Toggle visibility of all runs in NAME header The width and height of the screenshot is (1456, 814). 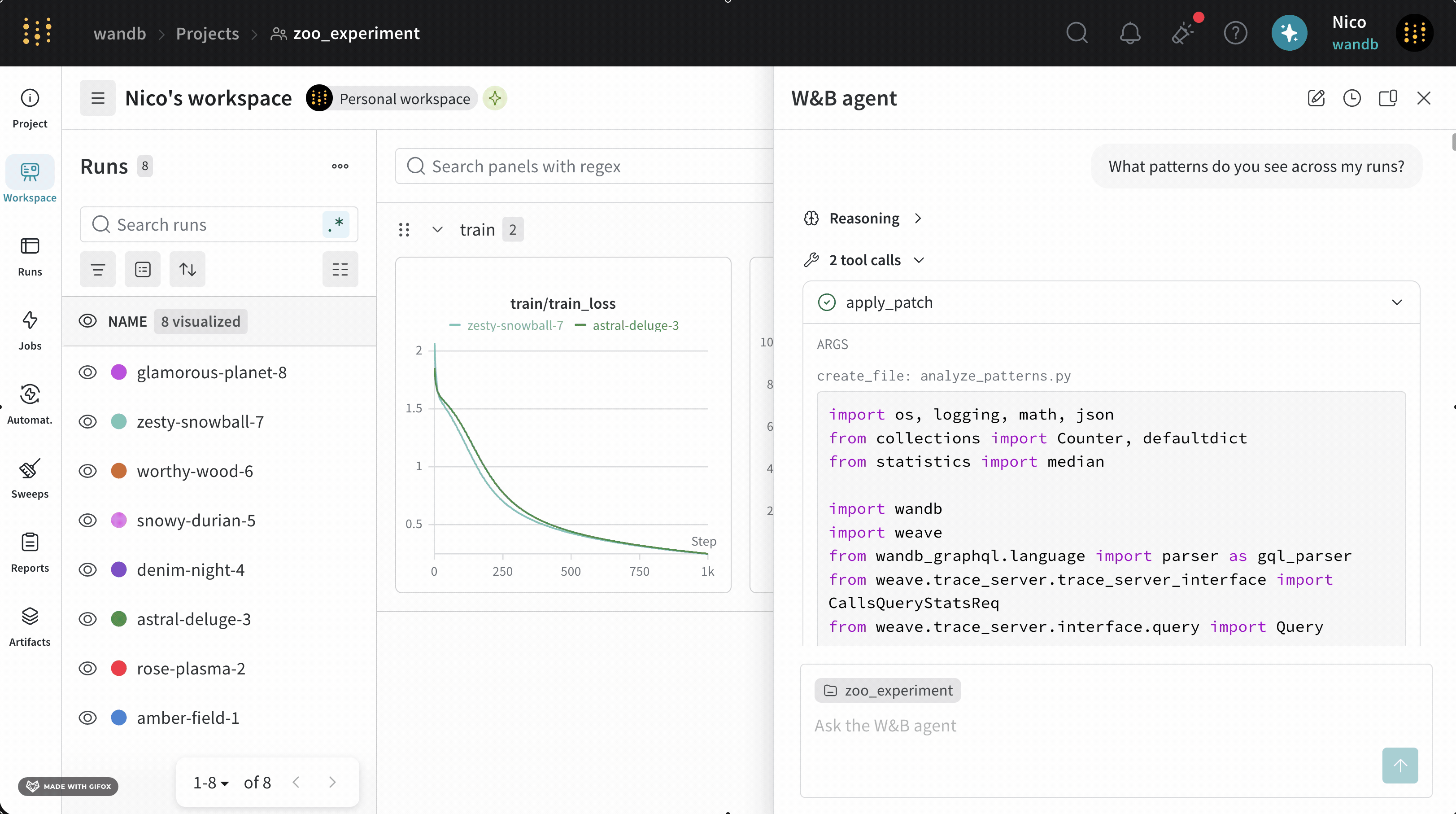(87, 321)
